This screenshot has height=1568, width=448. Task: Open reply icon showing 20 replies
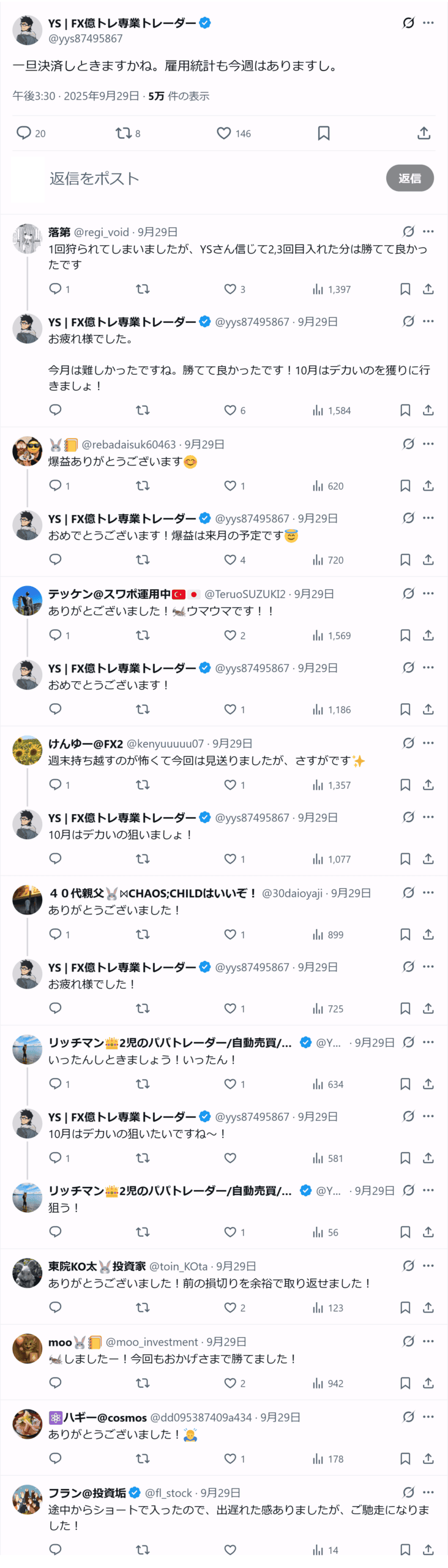tap(24, 133)
